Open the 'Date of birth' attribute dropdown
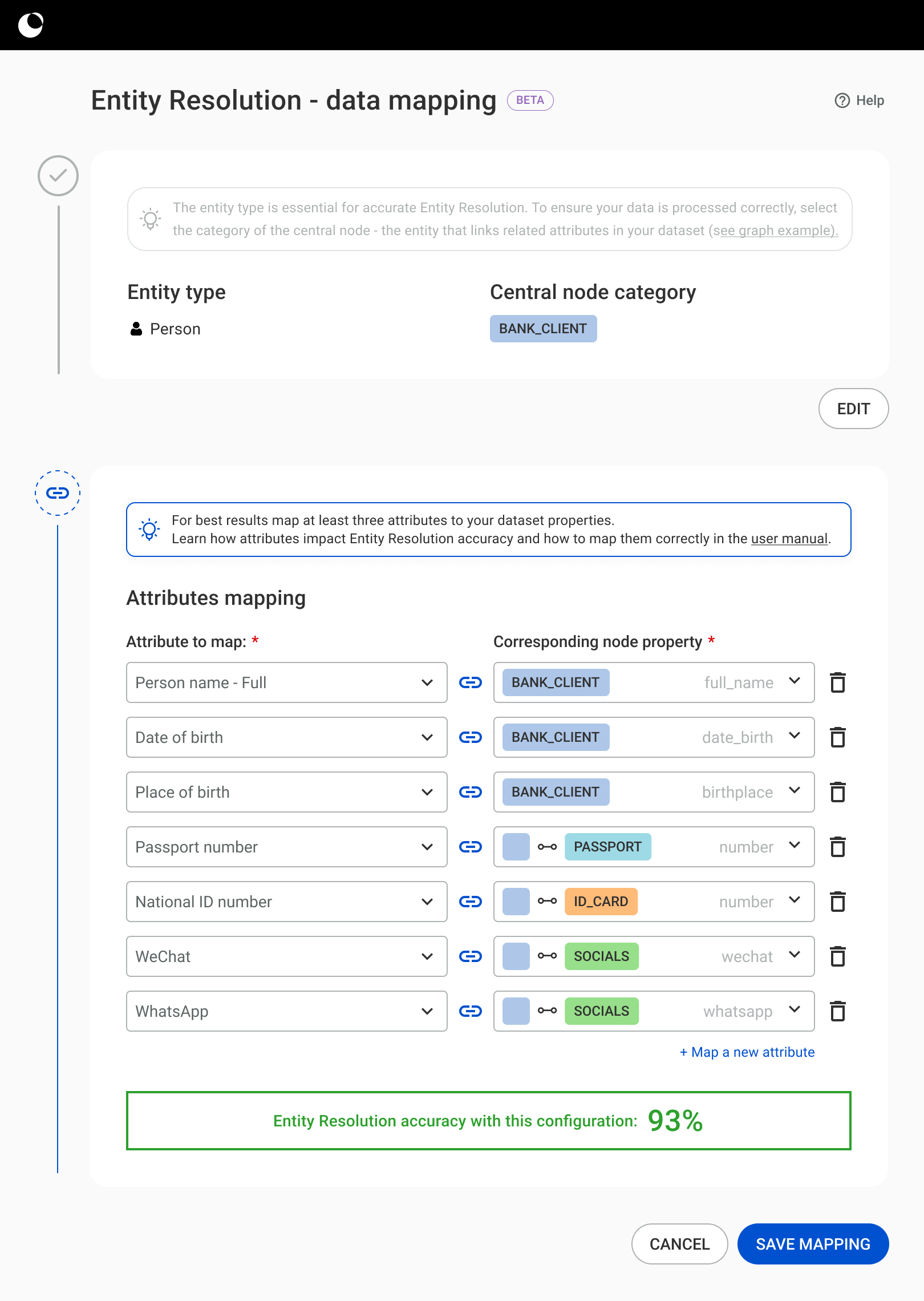Screen dimensions: 924x1301 click(286, 737)
